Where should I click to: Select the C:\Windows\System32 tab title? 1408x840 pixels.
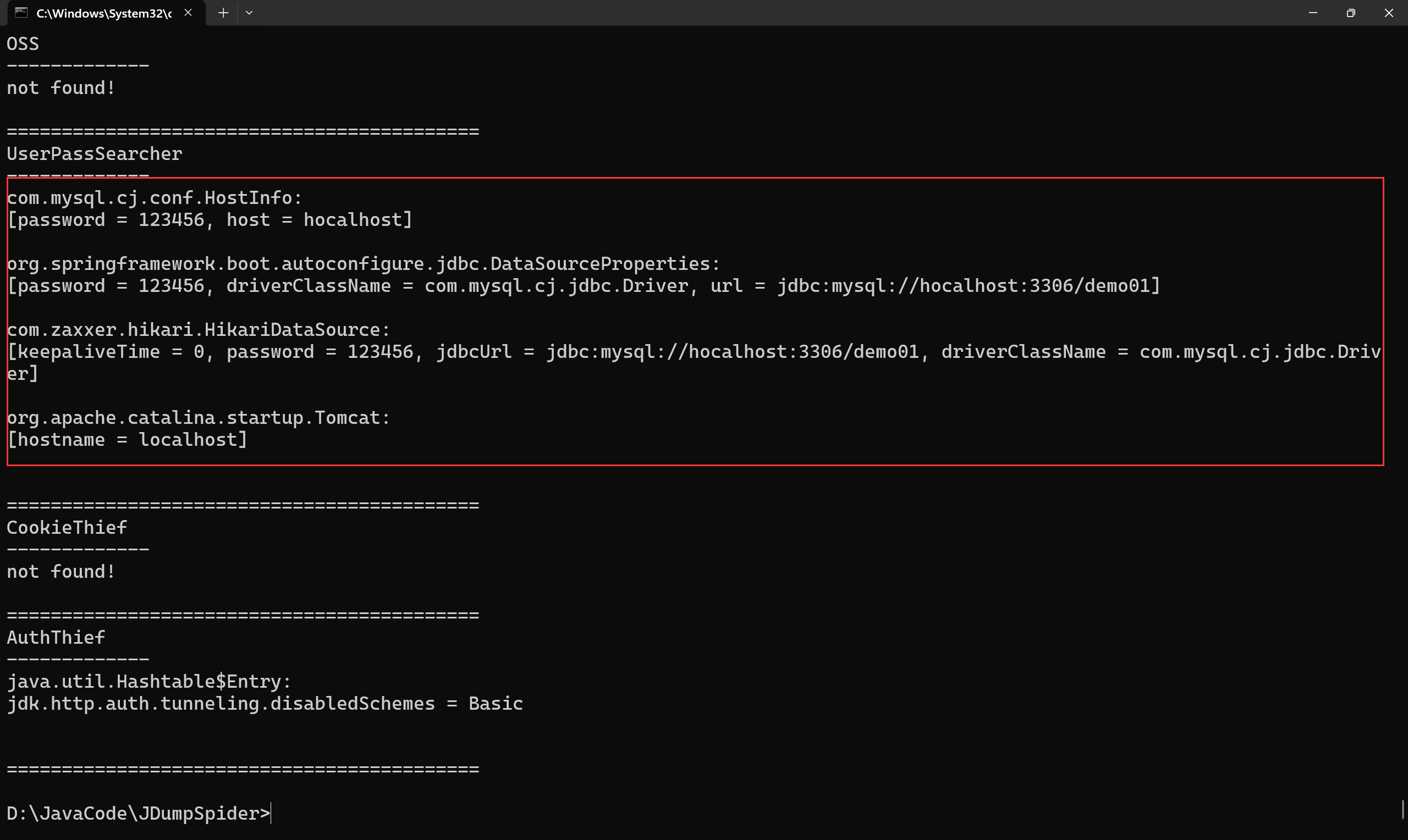click(x=103, y=13)
